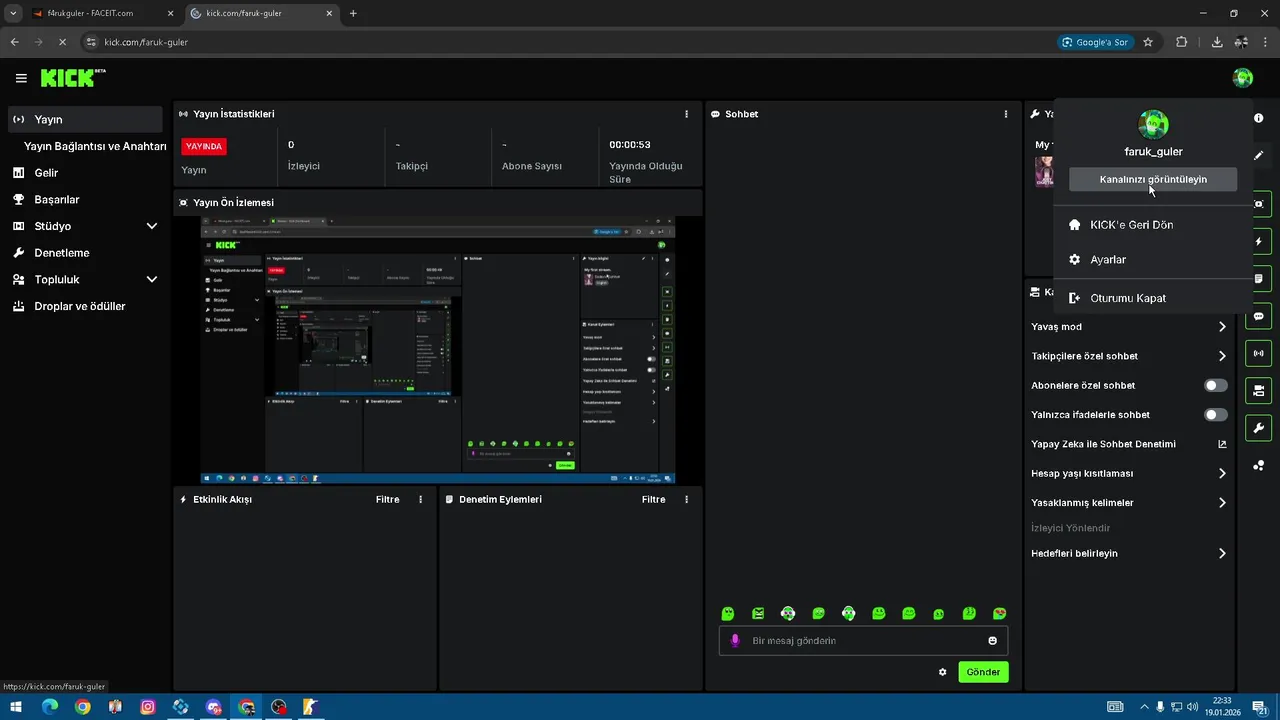Screen dimensions: 1280x720
Task: Click the purple microphone icon in chat box
Action: tap(735, 641)
